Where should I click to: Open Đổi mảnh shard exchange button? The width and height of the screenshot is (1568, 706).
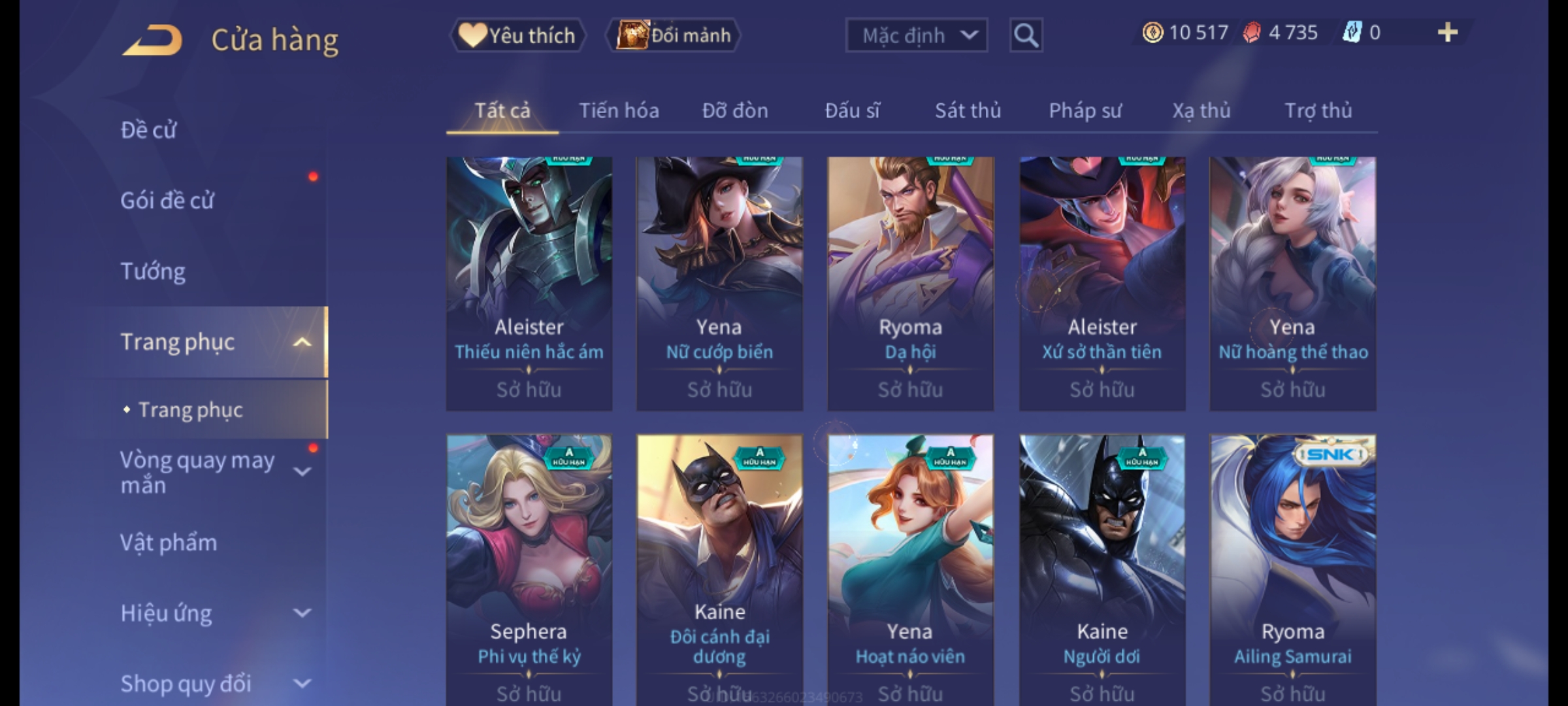[x=673, y=35]
